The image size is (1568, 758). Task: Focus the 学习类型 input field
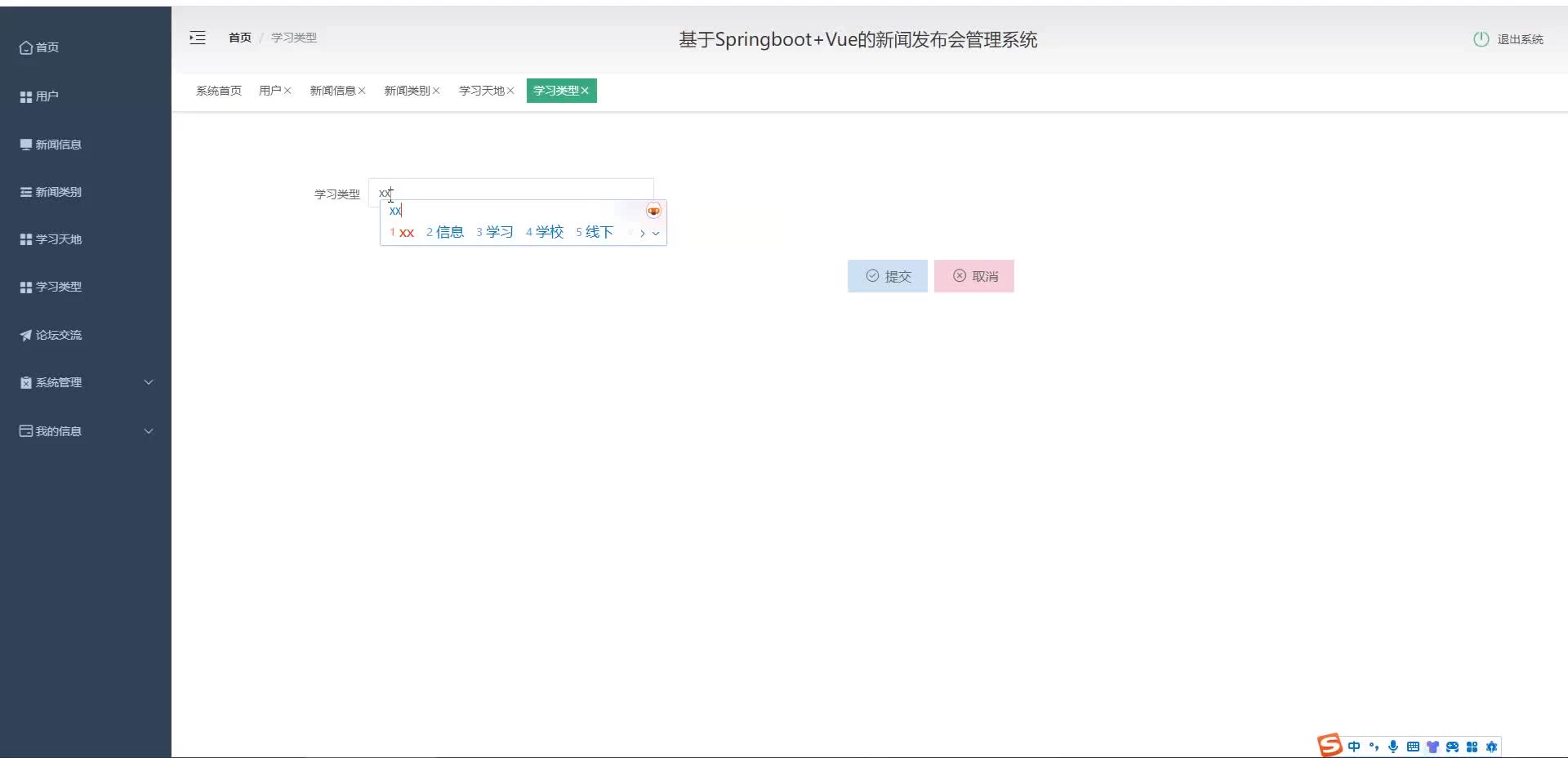coord(511,193)
